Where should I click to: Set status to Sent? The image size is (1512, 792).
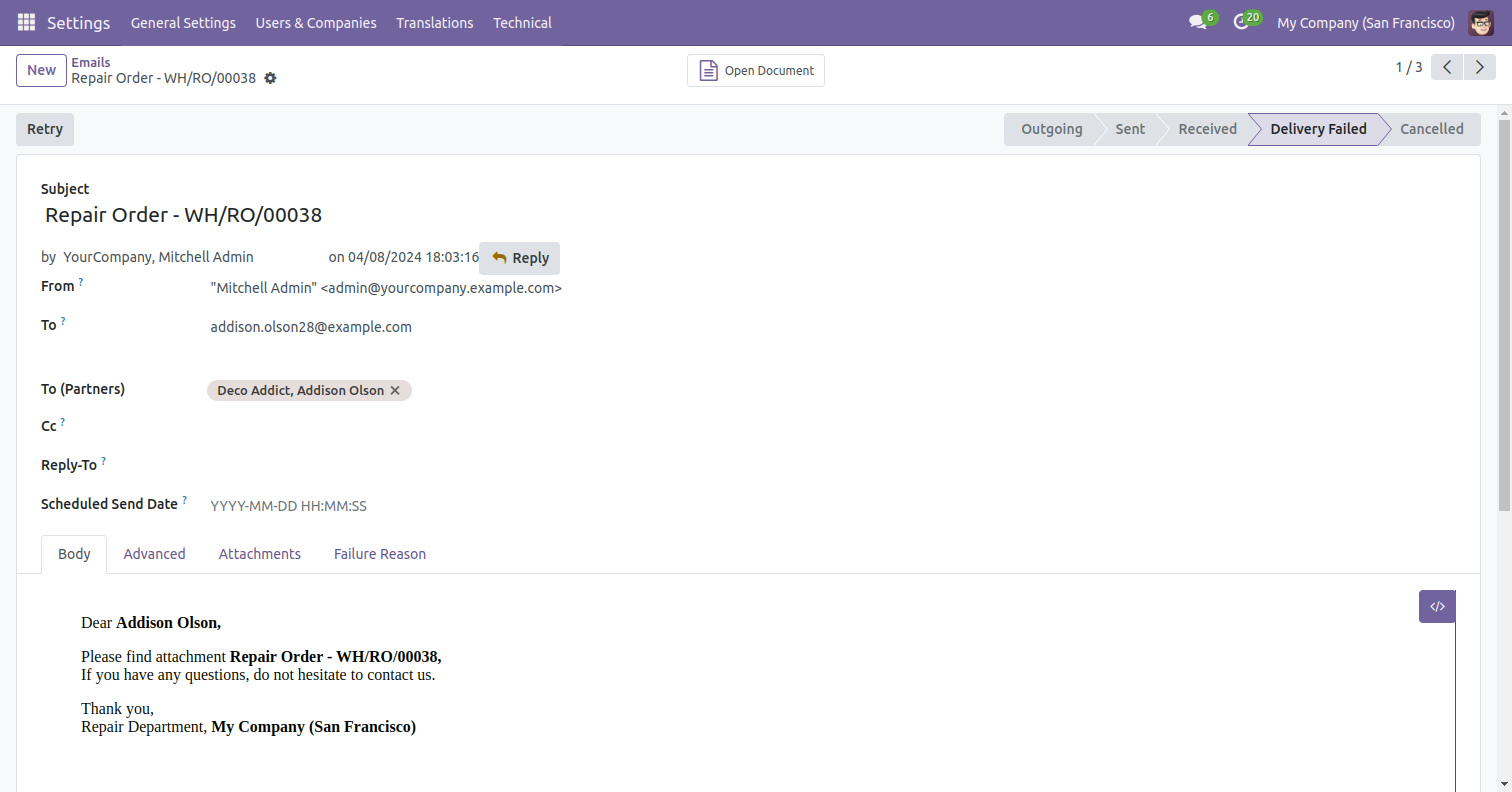click(x=1130, y=129)
